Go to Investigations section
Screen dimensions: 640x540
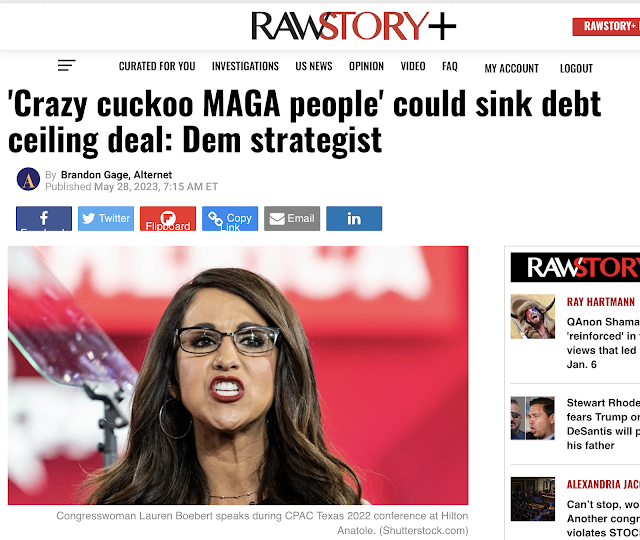pos(245,66)
